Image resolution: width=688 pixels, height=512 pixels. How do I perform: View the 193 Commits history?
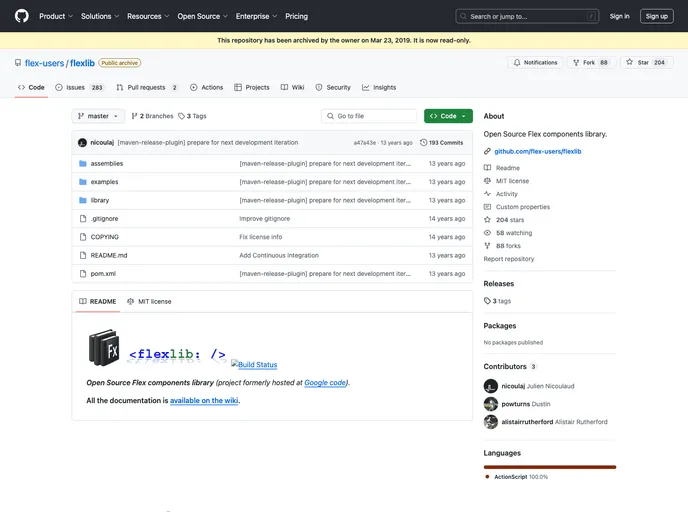[441, 143]
